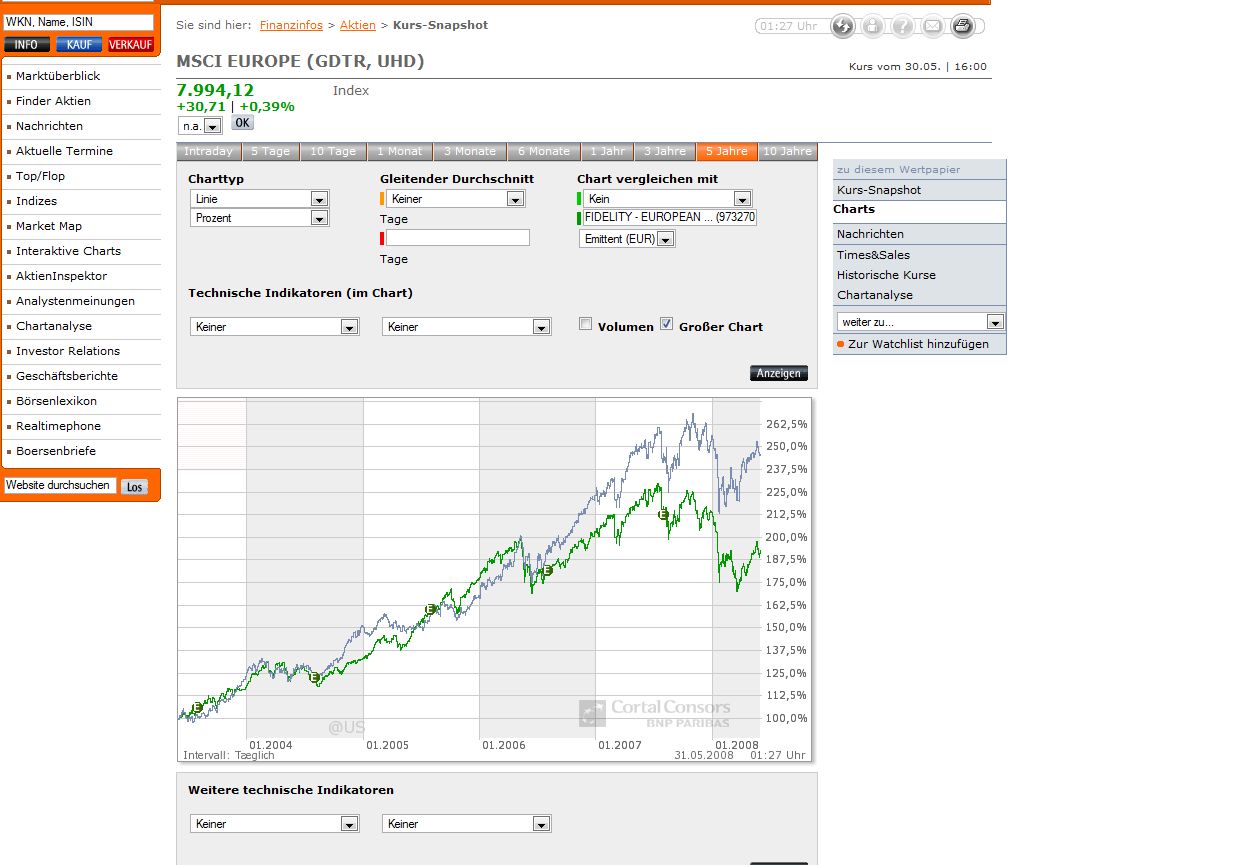Follow the Aktien breadcrumb link
Image resolution: width=1245 pixels, height=865 pixels.
coord(358,25)
